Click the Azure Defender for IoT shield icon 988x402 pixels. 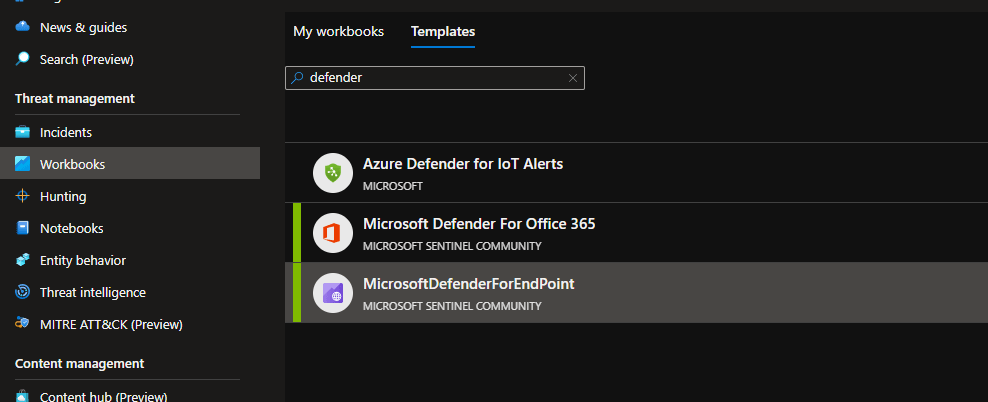(x=333, y=173)
